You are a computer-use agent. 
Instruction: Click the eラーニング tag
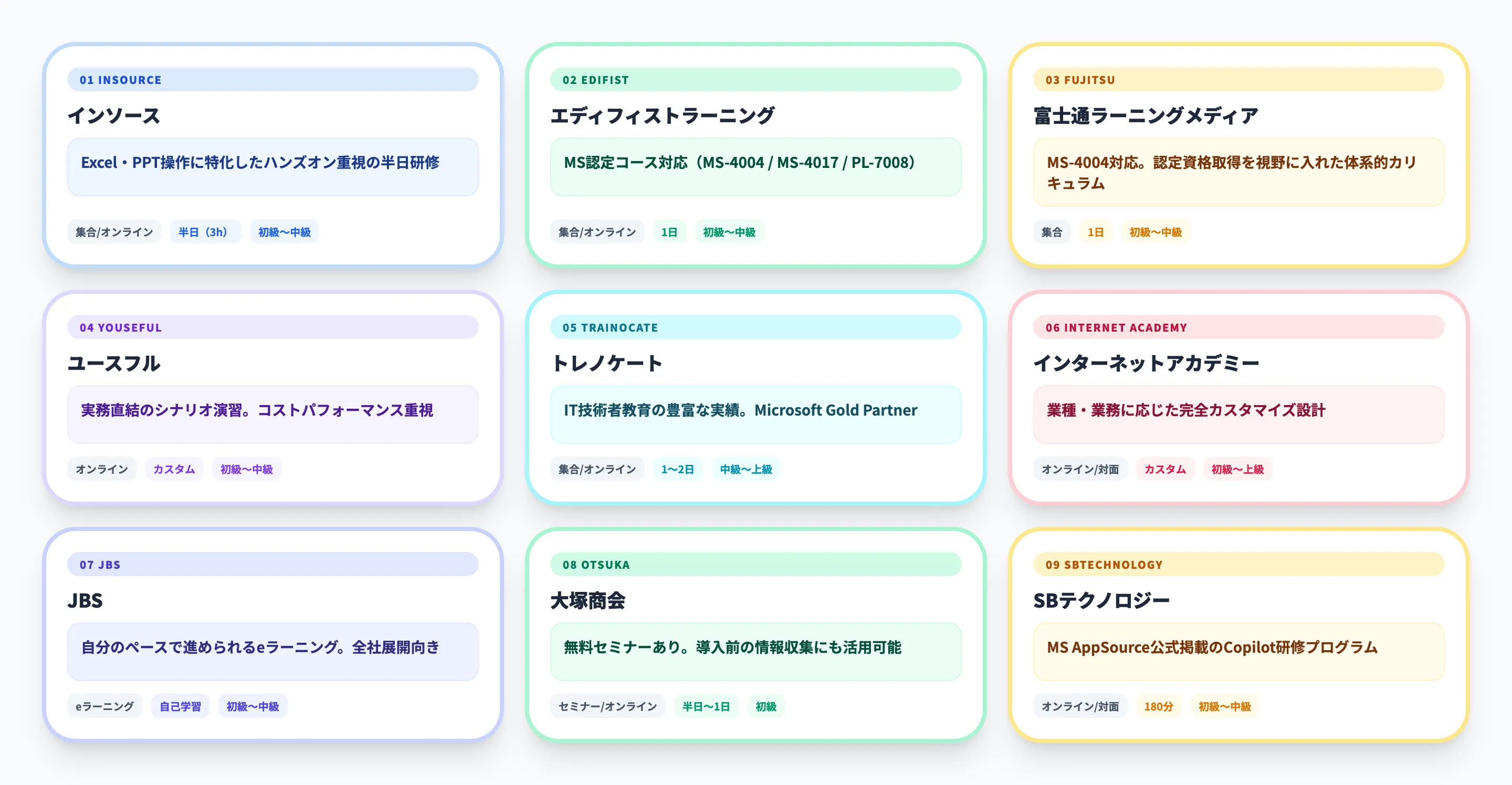[105, 706]
